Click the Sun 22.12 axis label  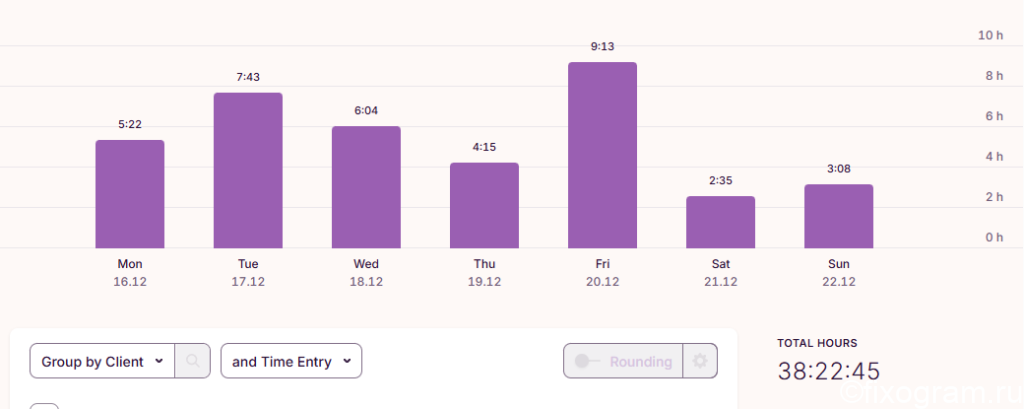point(839,273)
